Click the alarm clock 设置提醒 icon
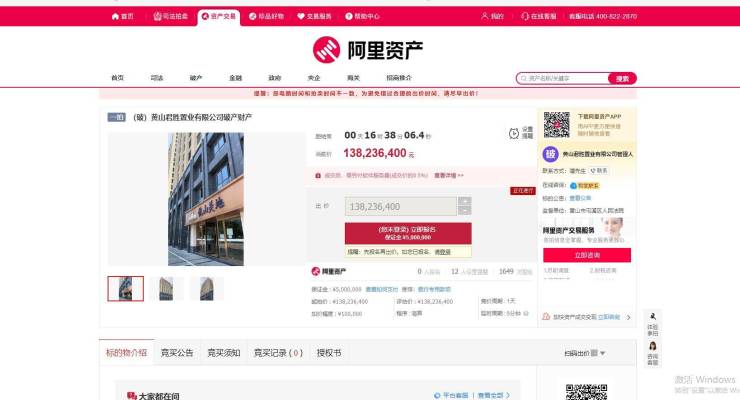The width and height of the screenshot is (740, 400). click(x=514, y=133)
